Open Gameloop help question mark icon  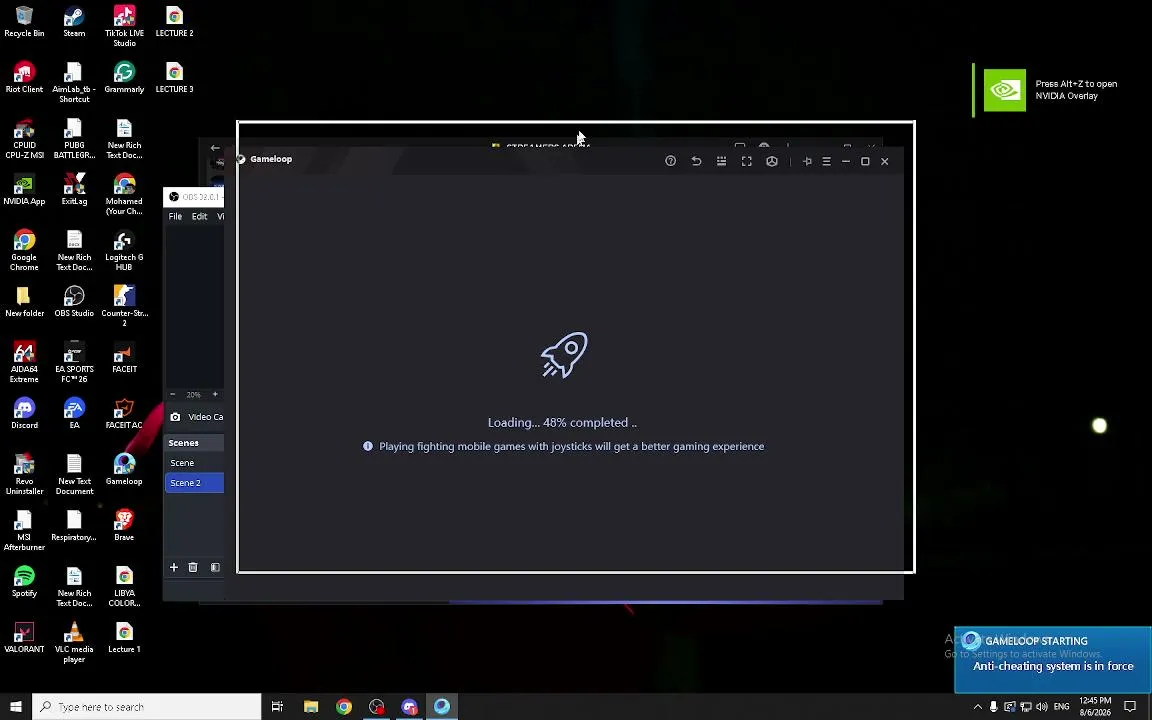tap(670, 161)
